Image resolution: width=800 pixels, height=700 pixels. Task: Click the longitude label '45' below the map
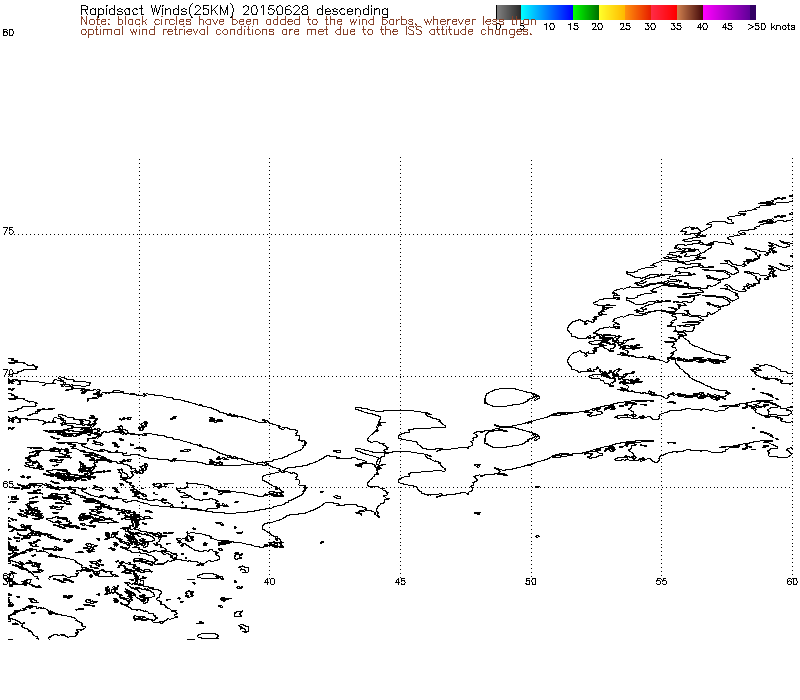point(400,581)
